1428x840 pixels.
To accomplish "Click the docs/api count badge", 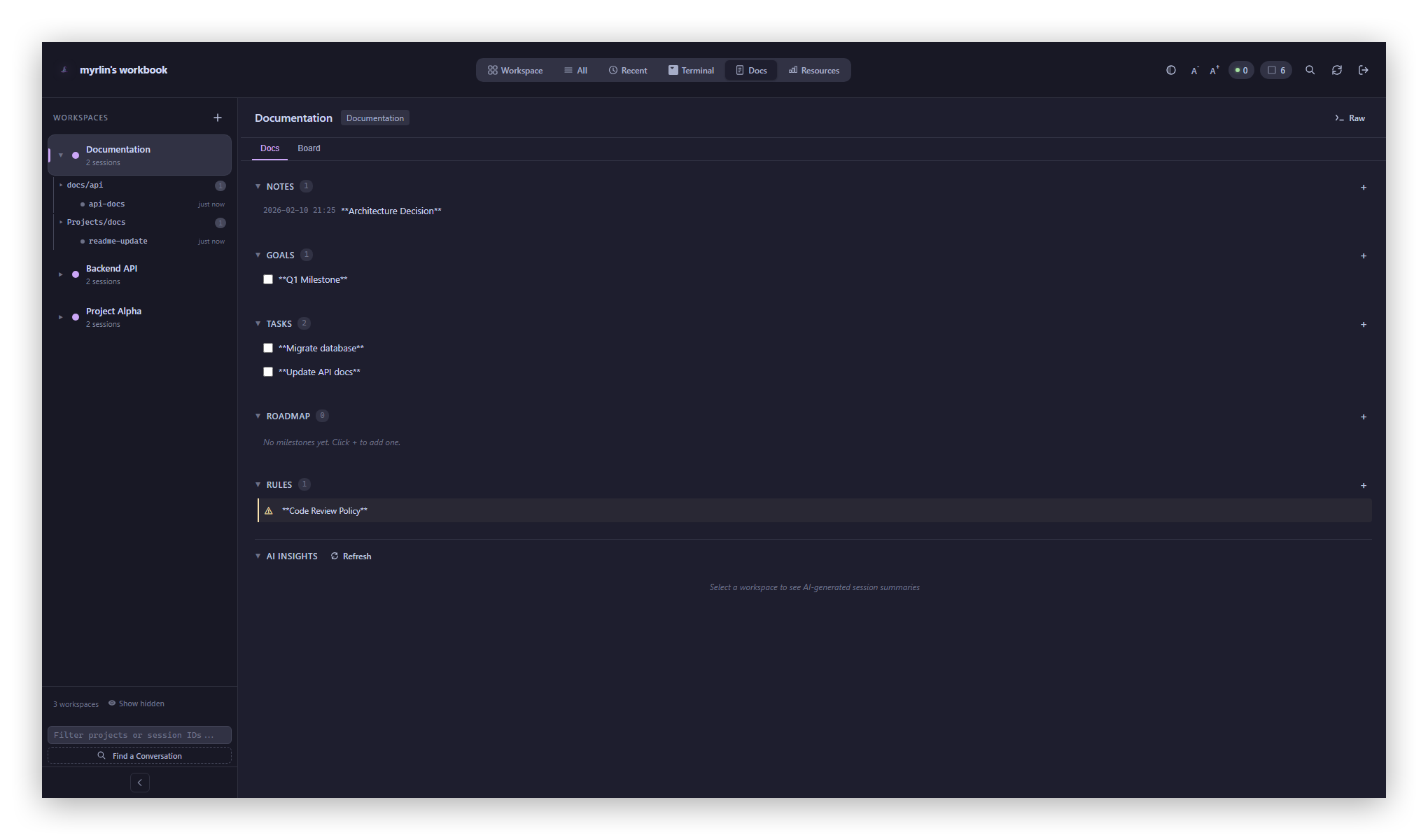I will coord(220,185).
